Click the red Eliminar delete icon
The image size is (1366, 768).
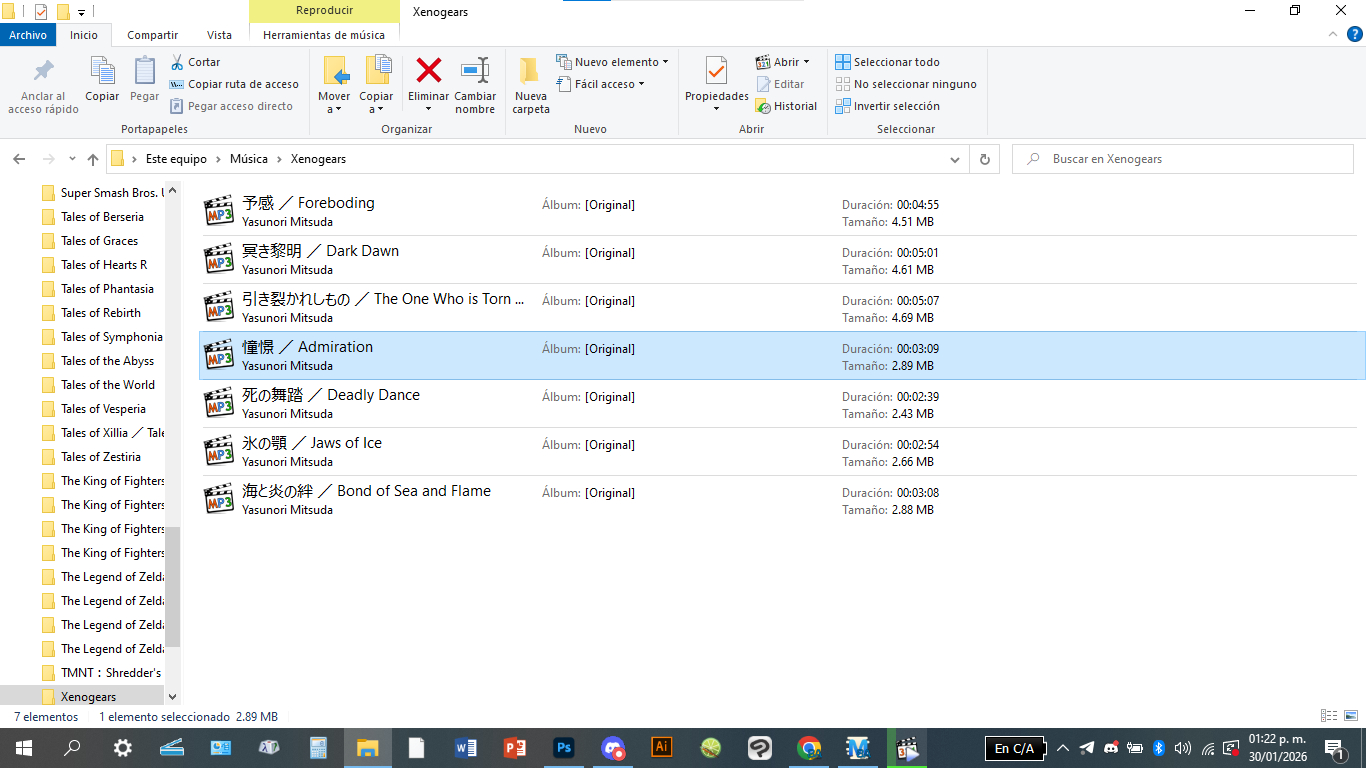(x=428, y=71)
